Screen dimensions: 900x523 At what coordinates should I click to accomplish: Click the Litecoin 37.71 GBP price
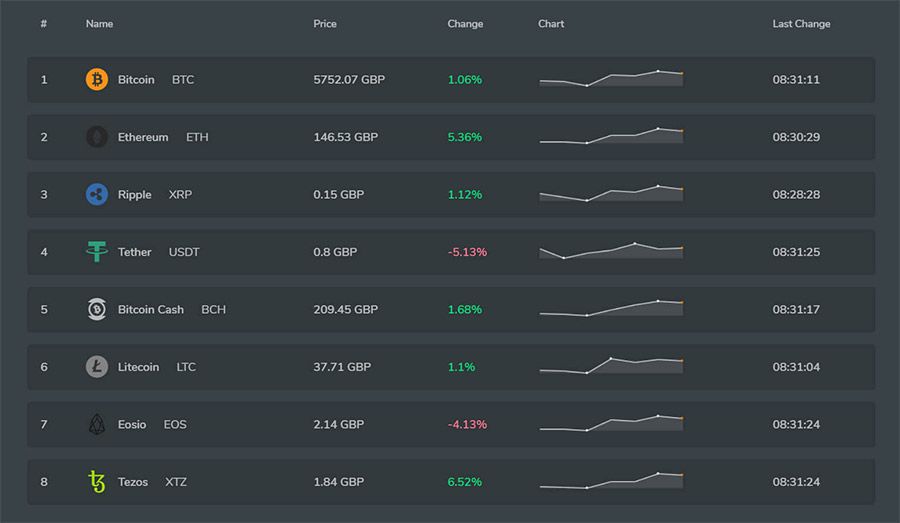coord(342,367)
